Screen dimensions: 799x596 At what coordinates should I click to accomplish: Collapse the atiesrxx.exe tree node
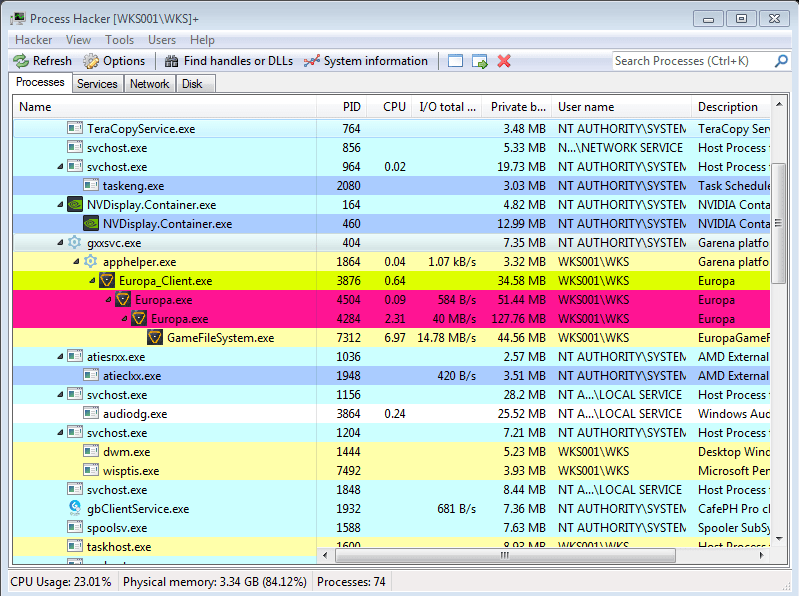pos(60,357)
